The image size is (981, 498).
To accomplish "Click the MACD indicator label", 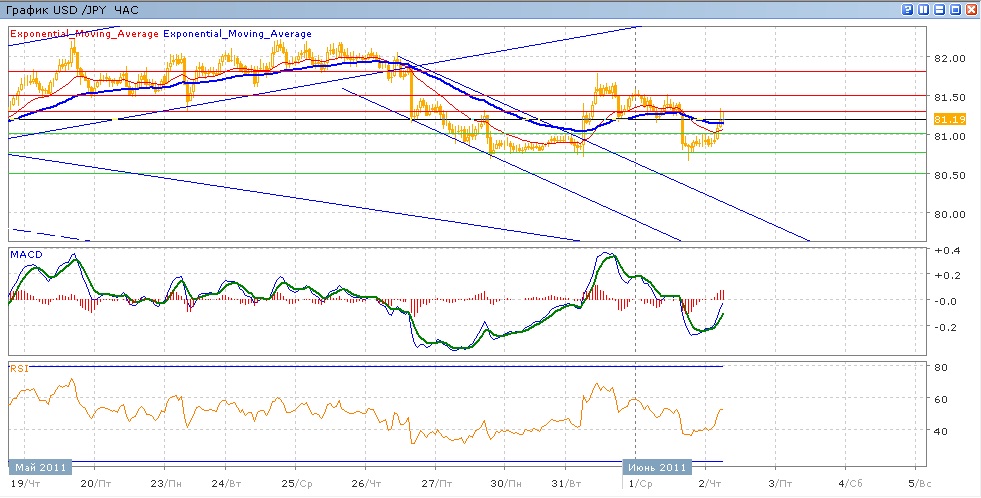I will (x=24, y=253).
